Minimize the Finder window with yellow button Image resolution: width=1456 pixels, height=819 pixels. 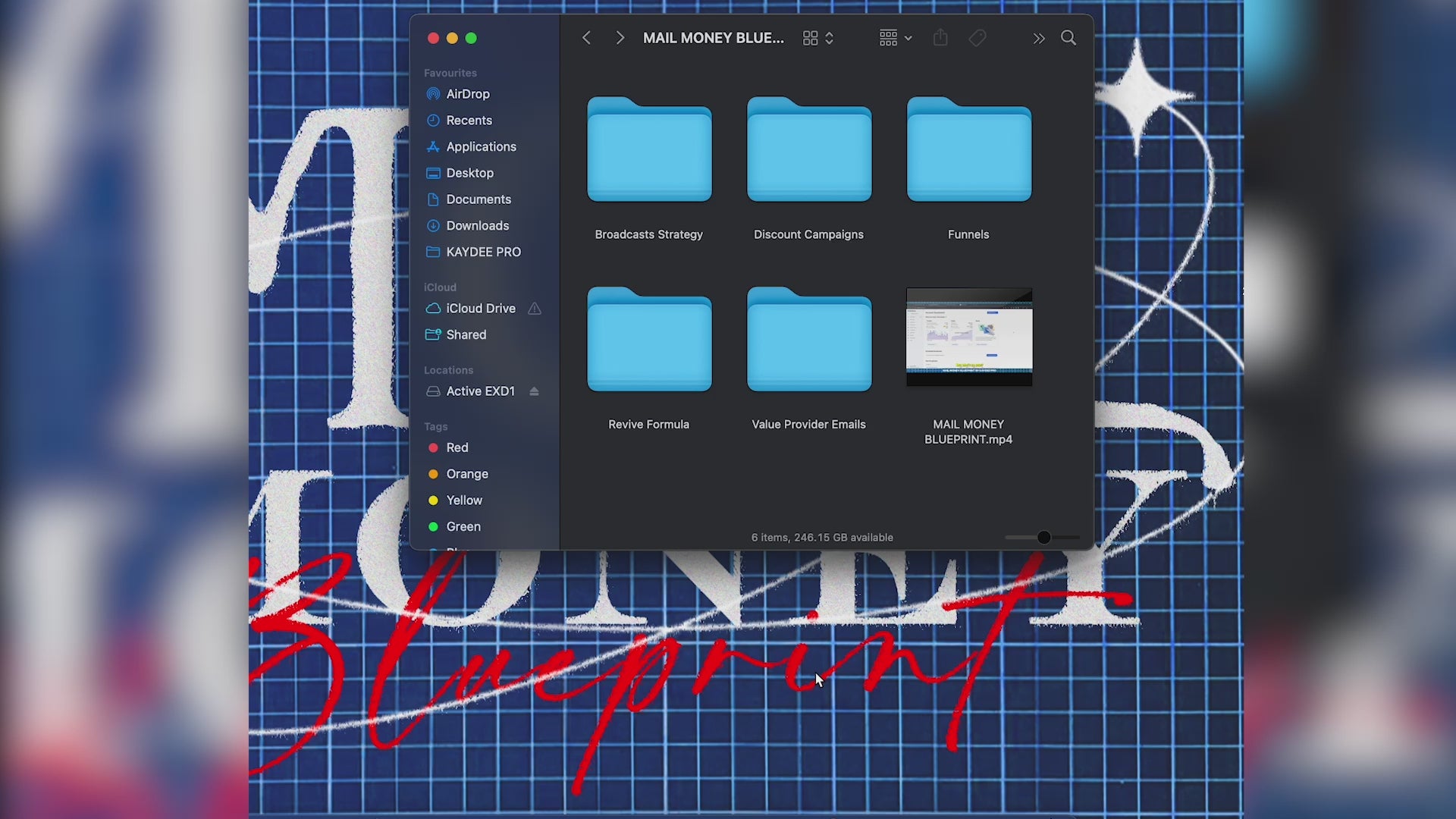pos(452,38)
